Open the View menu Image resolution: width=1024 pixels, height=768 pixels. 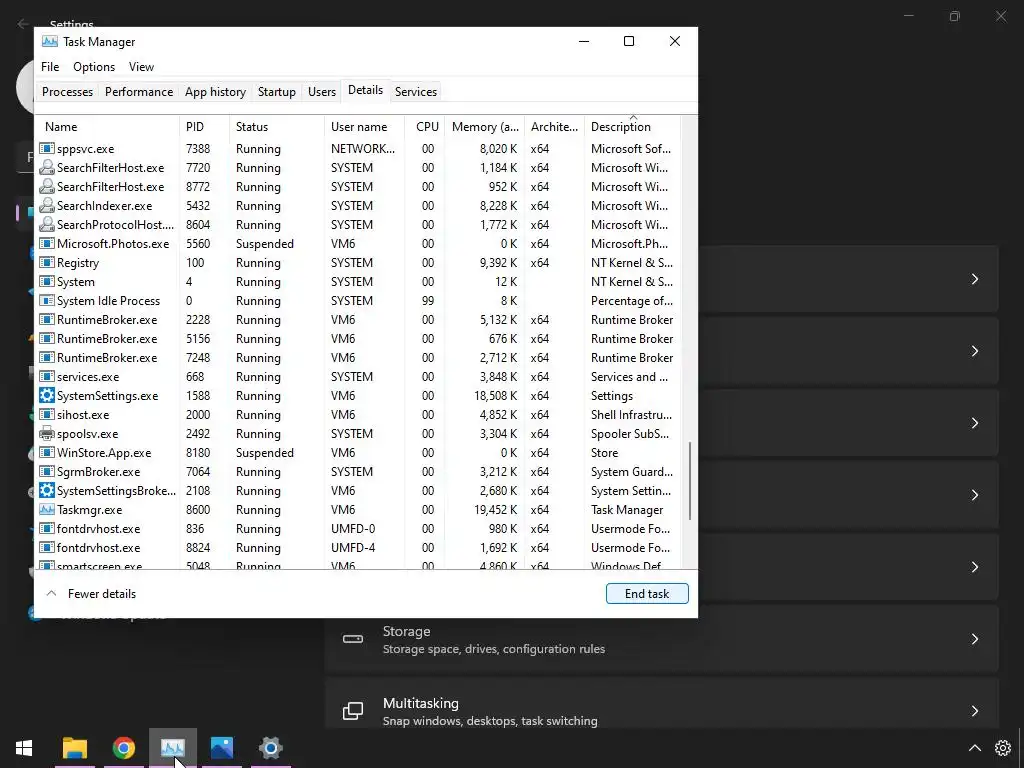tap(141, 67)
